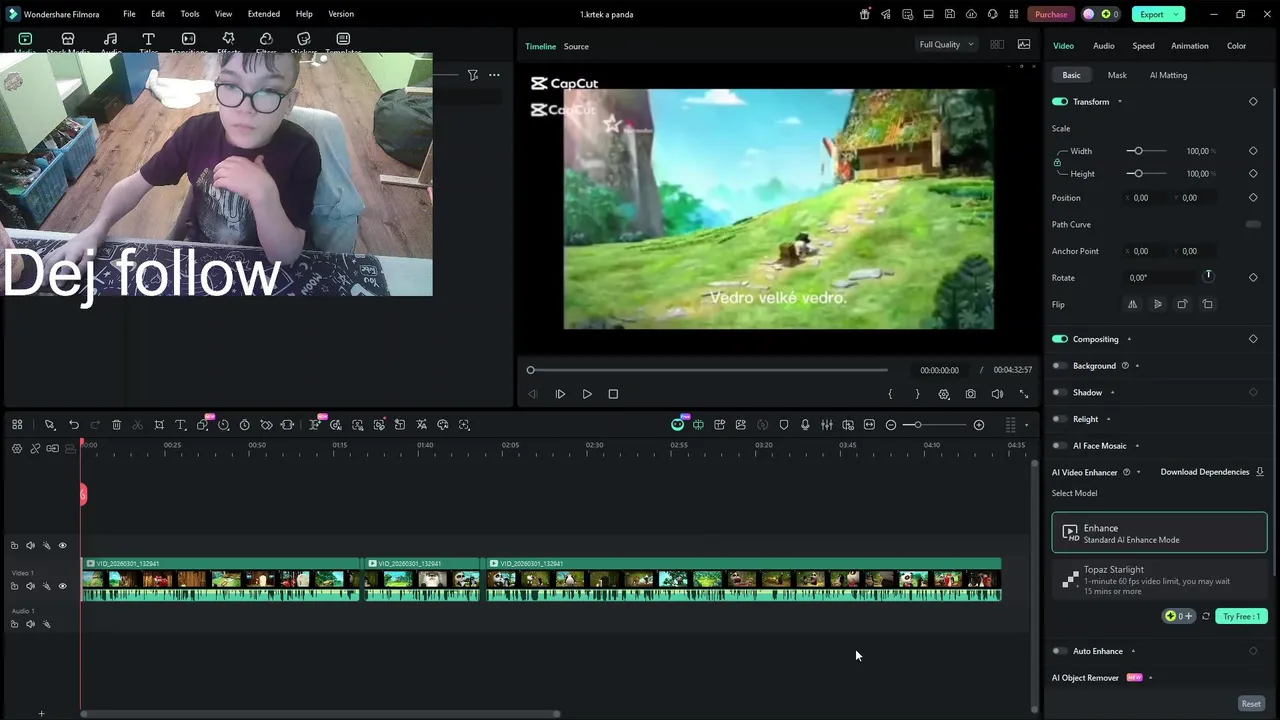Collapse the Compositing section arrow
This screenshot has height=720, width=1280.
click(x=1129, y=339)
